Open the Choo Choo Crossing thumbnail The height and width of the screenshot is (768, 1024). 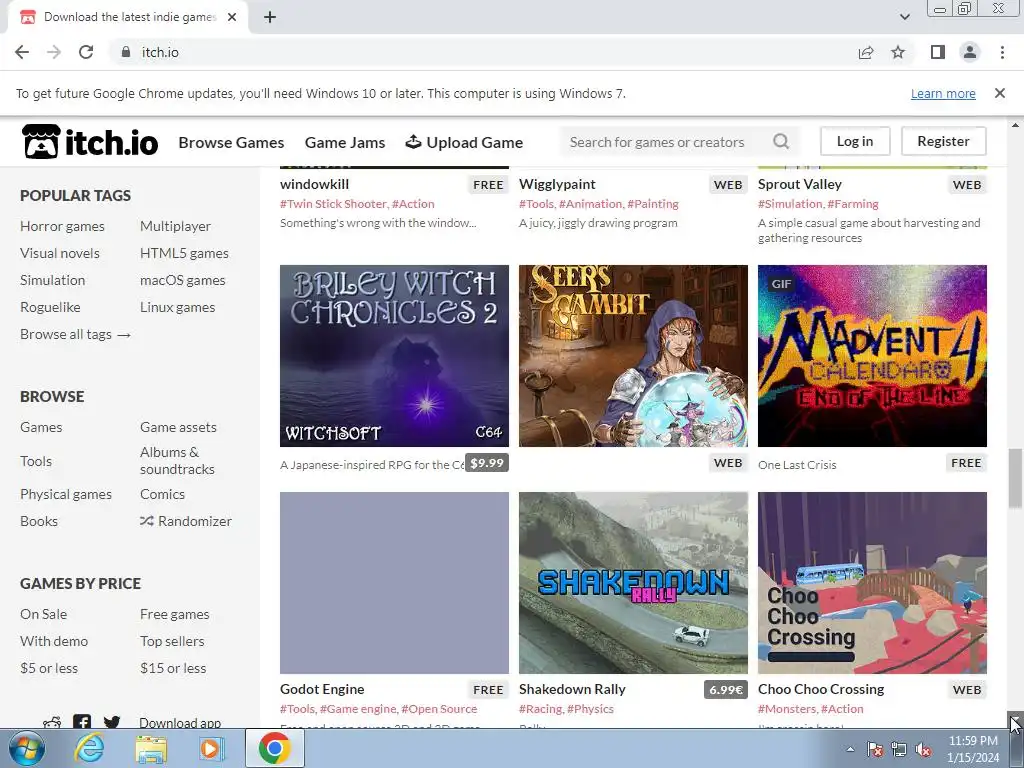point(872,583)
